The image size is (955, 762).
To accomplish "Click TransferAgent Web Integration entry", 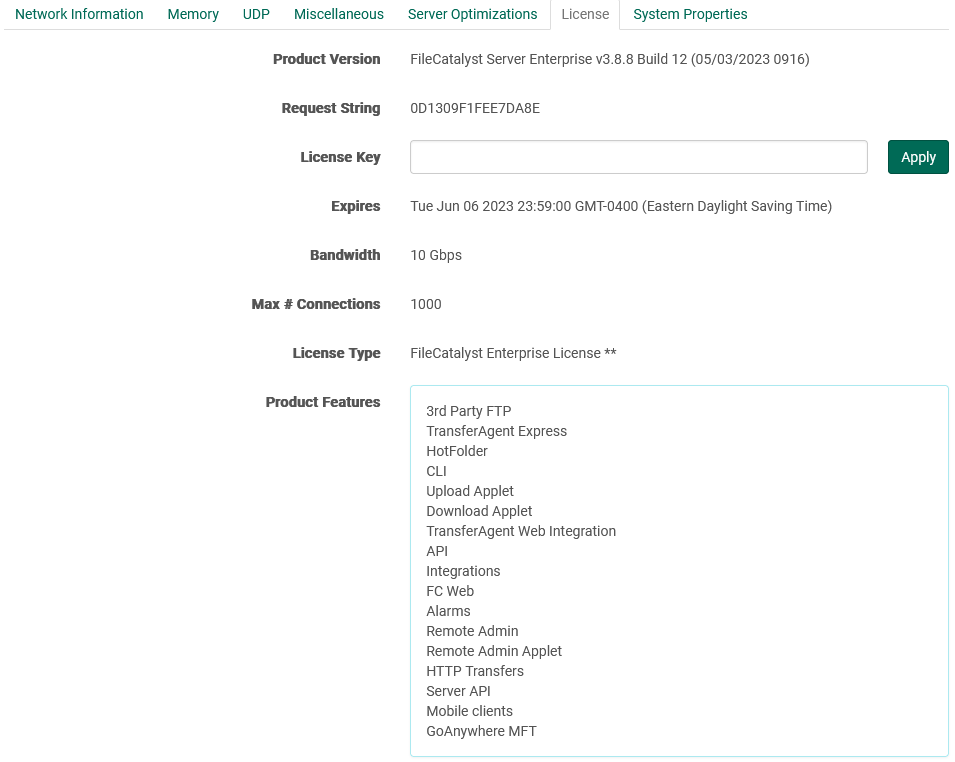I will pos(521,531).
